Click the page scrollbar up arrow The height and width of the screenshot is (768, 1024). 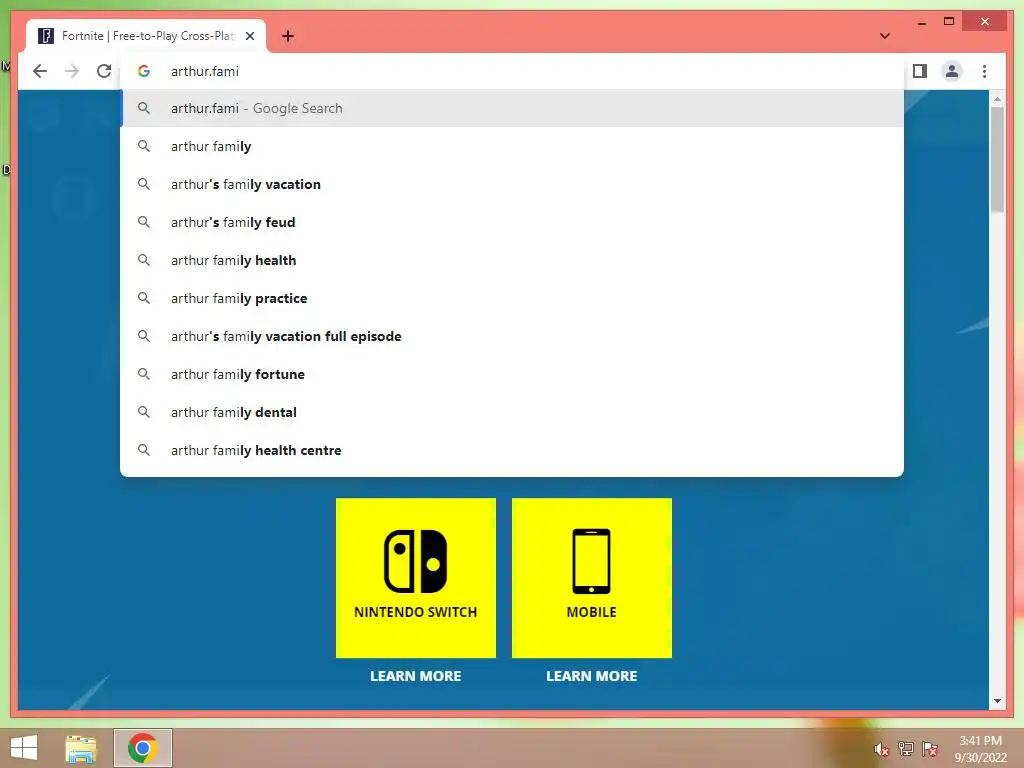pyautogui.click(x=997, y=99)
